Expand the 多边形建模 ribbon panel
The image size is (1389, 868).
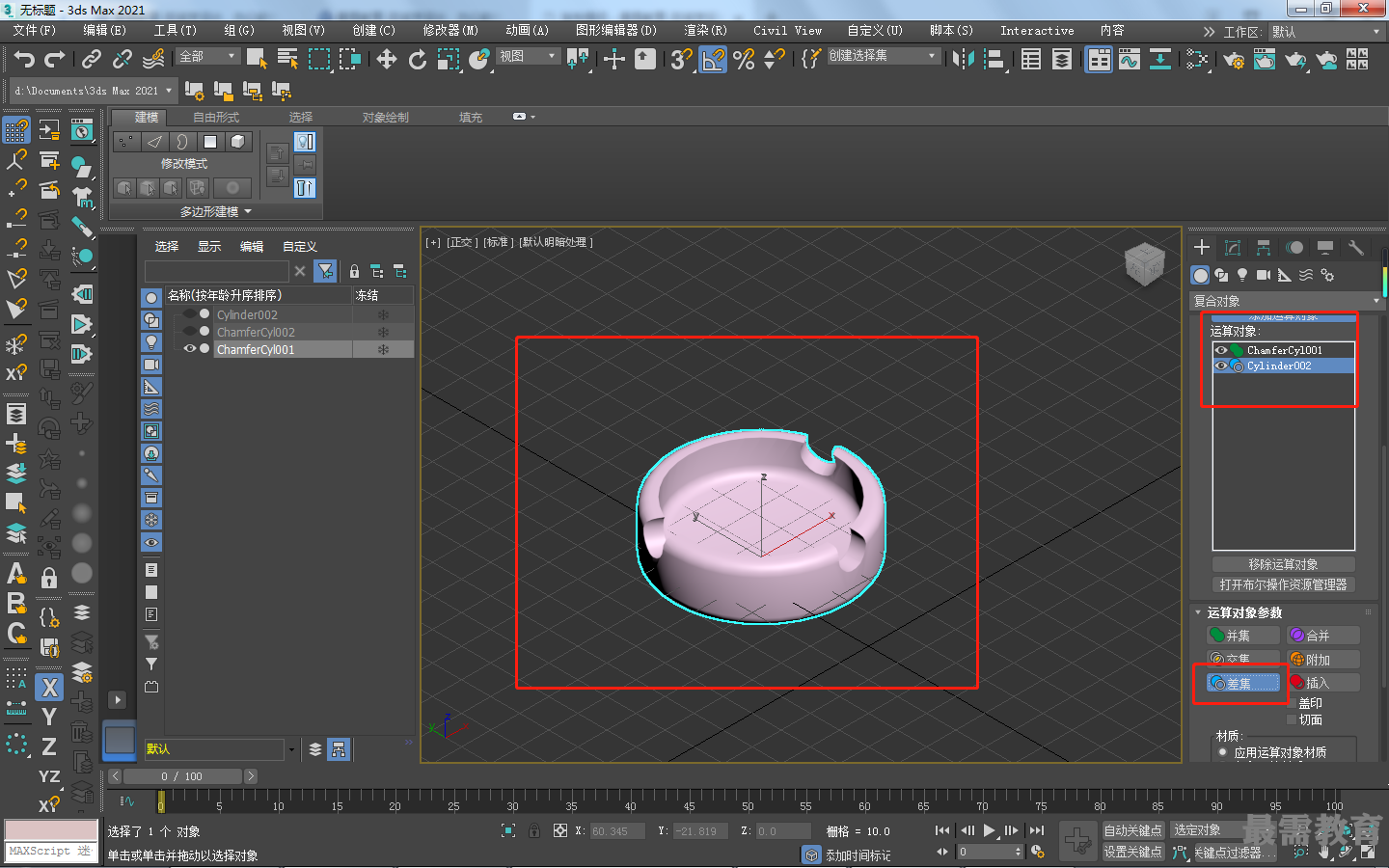[216, 211]
